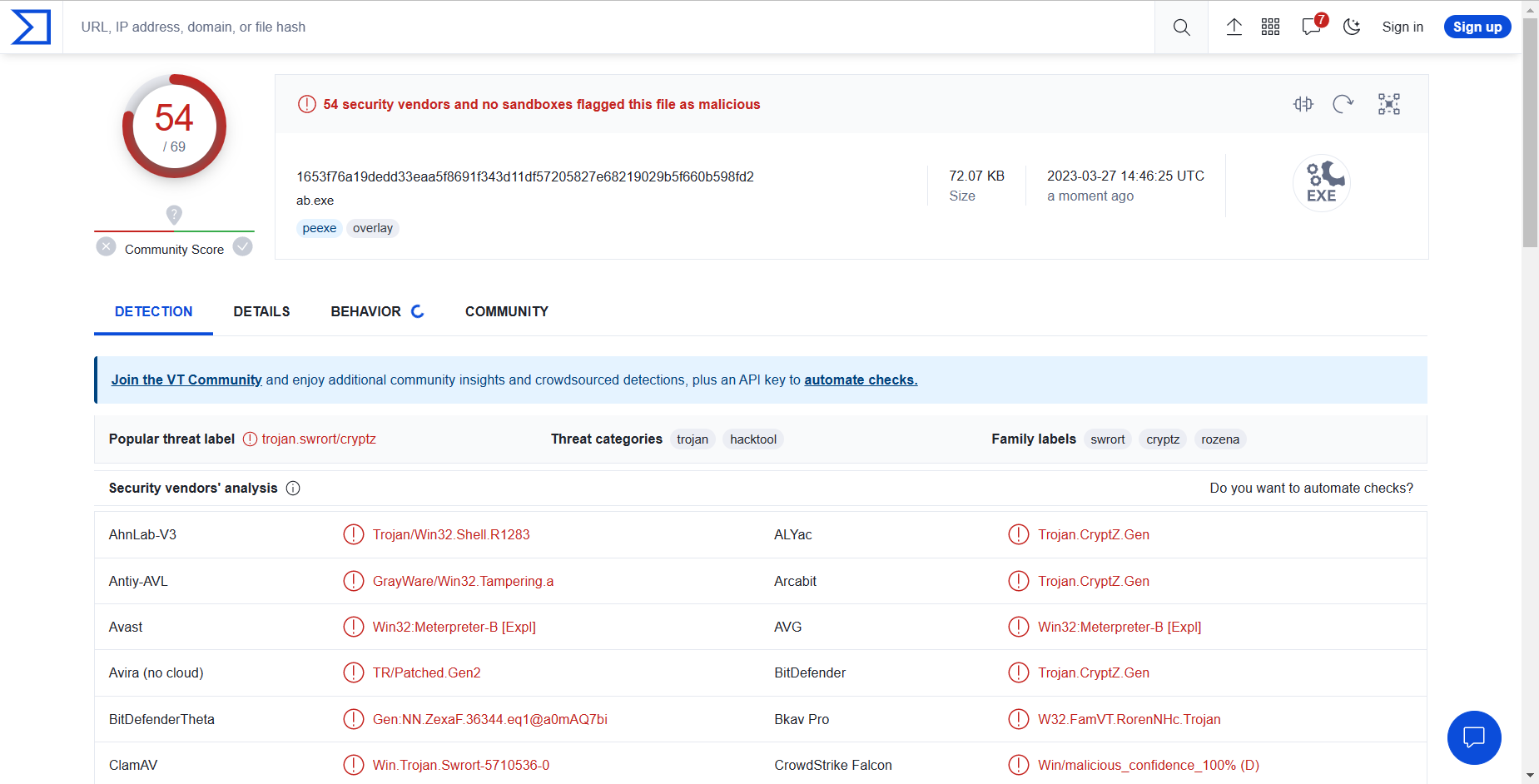Click the malicious file alert icon in banner
This screenshot has height=784, width=1539.
click(x=307, y=104)
